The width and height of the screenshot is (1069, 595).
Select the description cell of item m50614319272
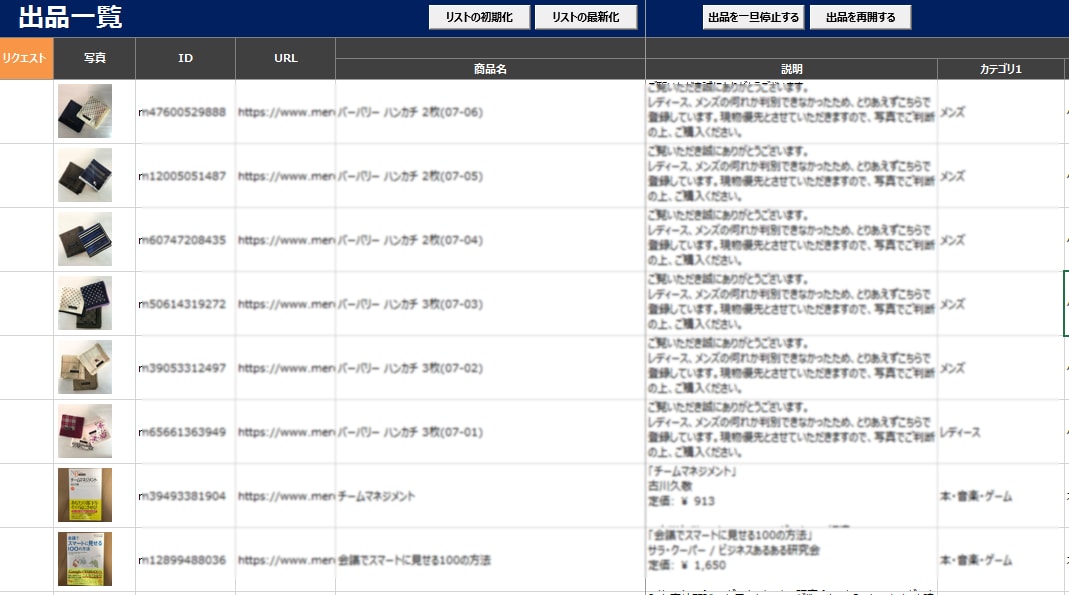coord(792,304)
